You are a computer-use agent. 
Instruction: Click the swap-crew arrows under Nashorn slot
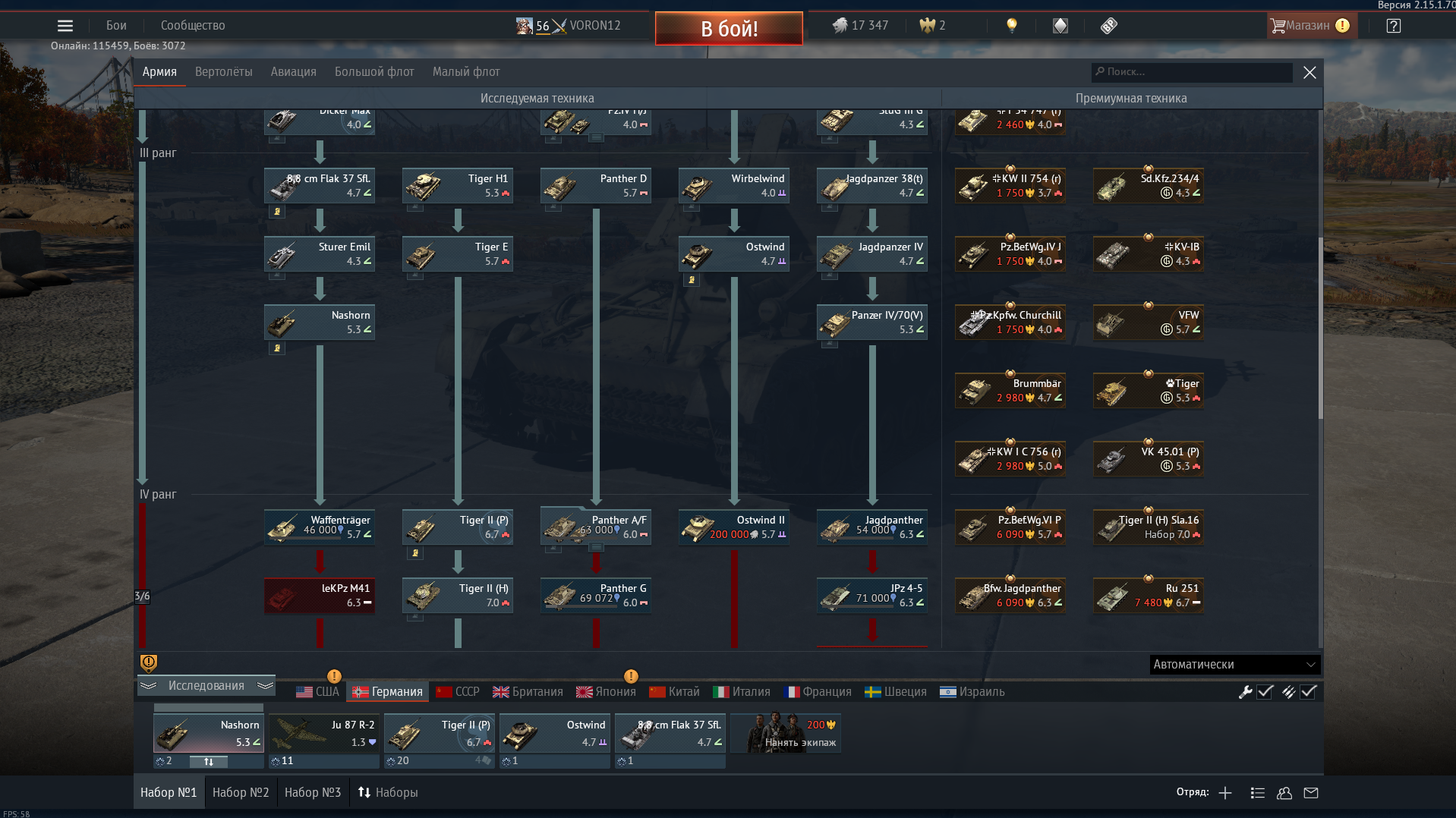[209, 761]
